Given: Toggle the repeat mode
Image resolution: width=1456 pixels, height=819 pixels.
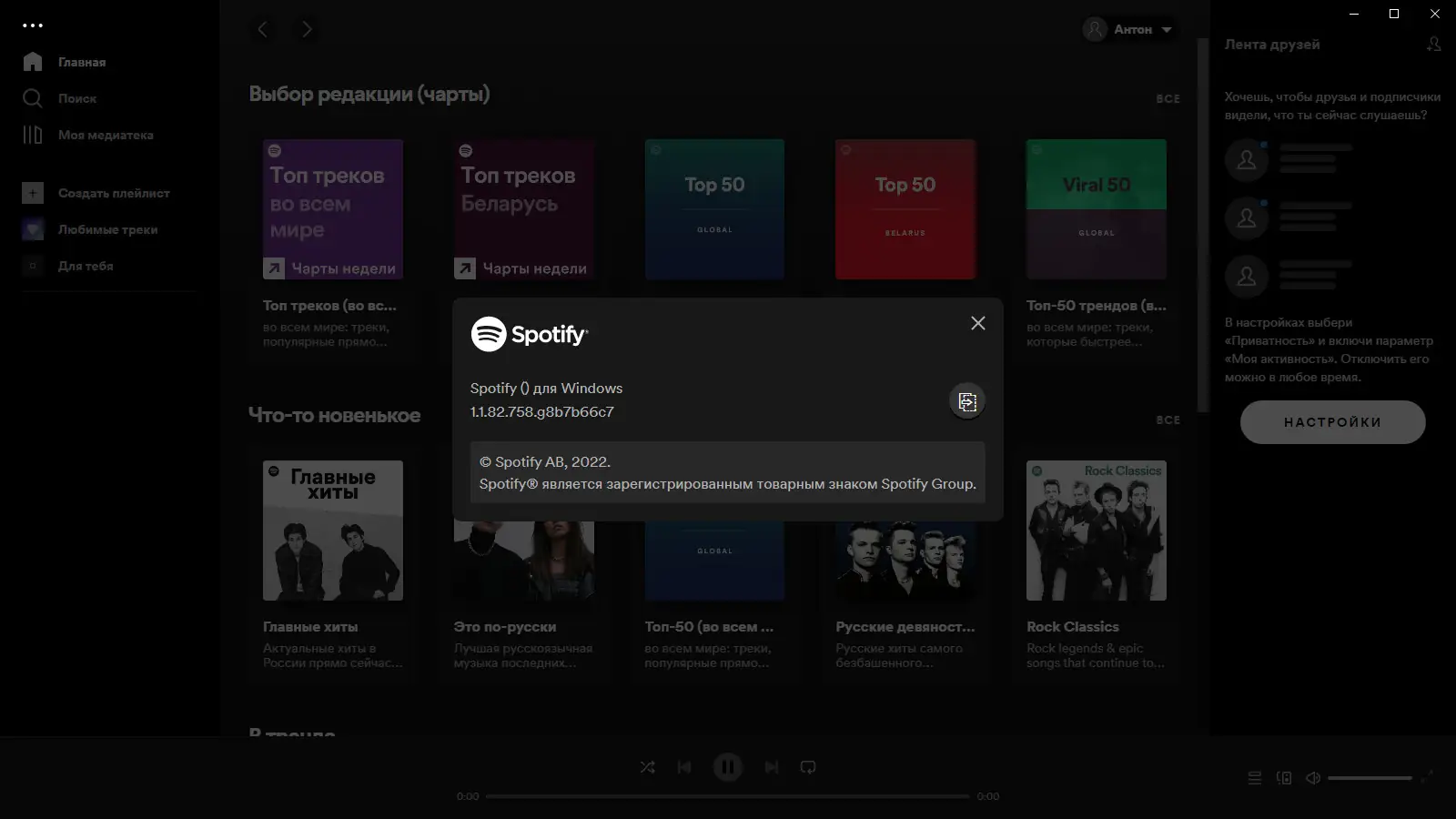Looking at the screenshot, I should coord(808,767).
